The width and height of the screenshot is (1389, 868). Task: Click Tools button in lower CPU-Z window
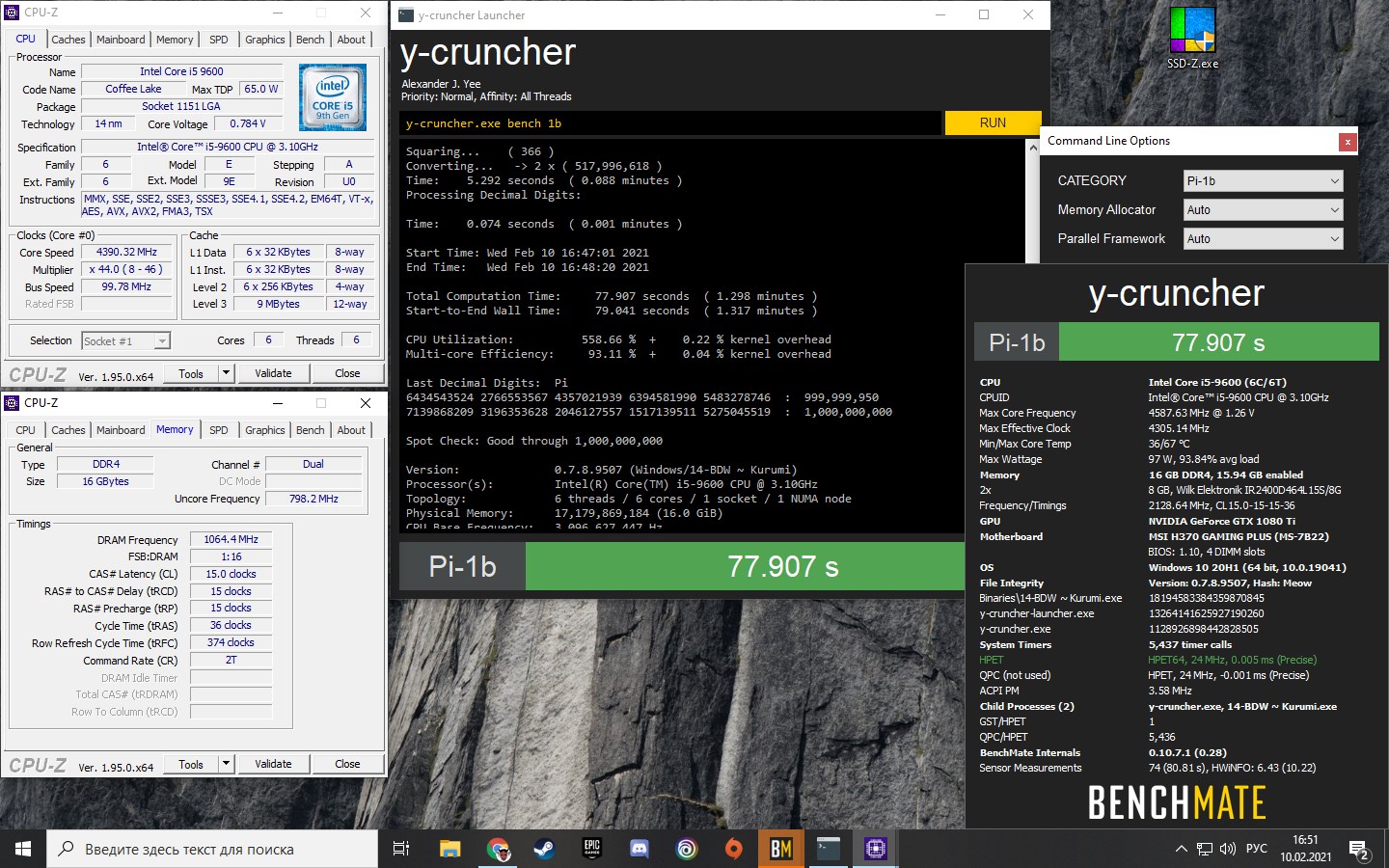191,764
